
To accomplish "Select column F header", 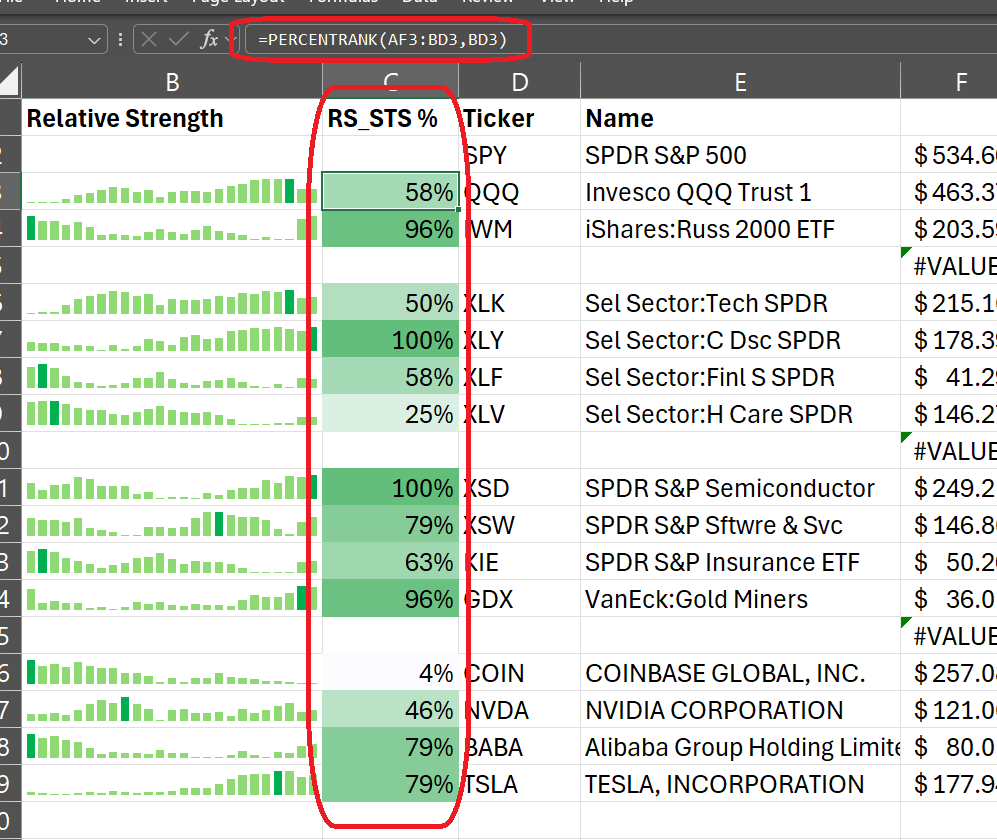I will coord(949,81).
